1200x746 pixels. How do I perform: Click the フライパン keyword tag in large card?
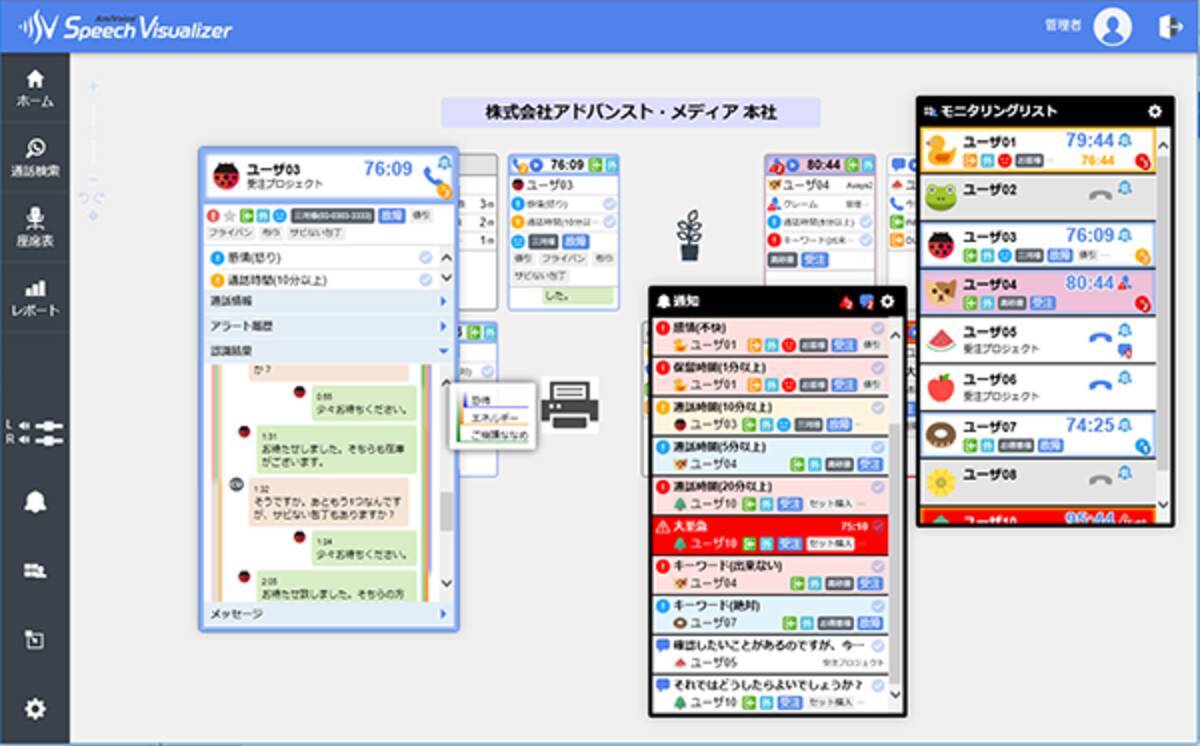[231, 232]
